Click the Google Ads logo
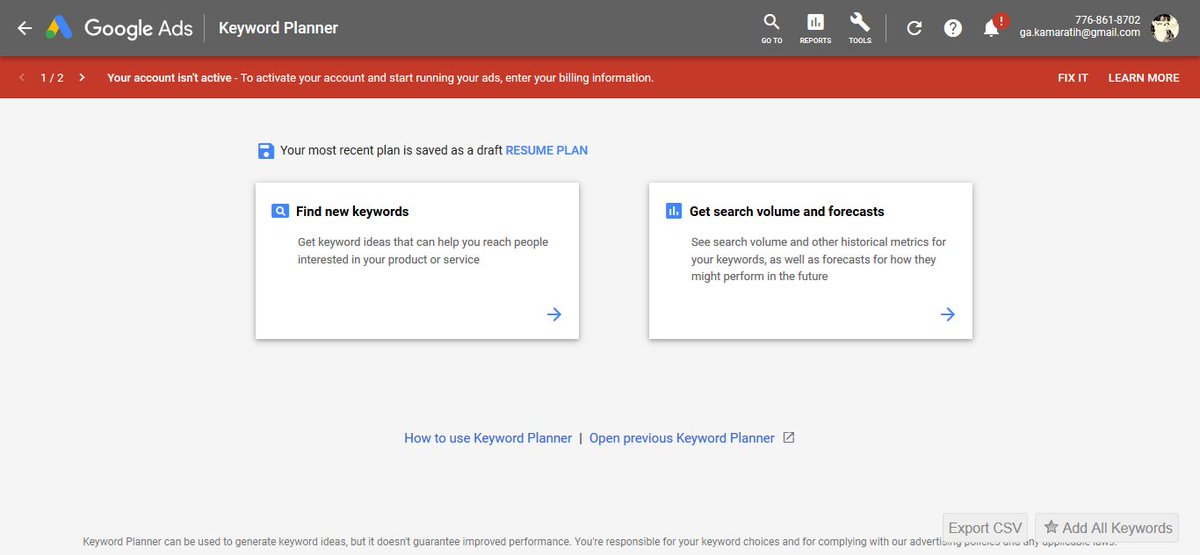 (x=118, y=28)
